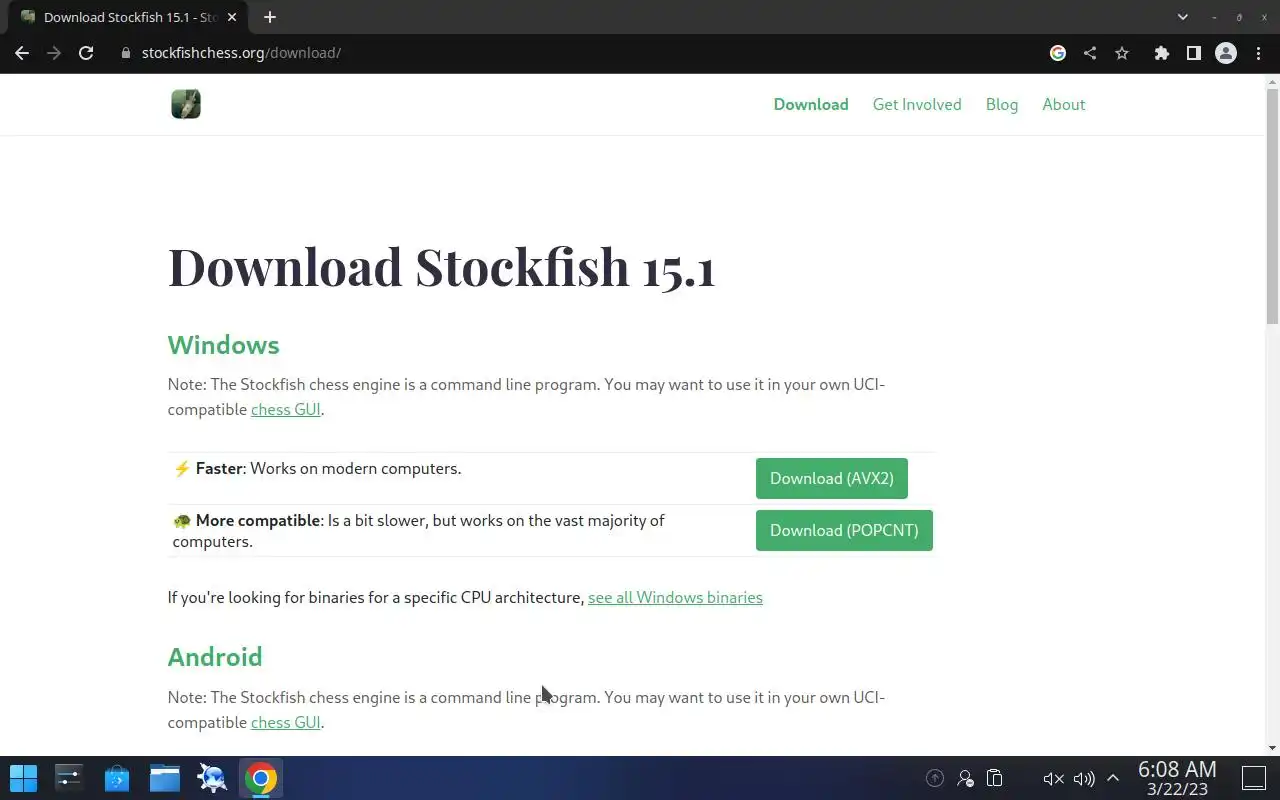Open the Chrome profile avatar

1226,53
